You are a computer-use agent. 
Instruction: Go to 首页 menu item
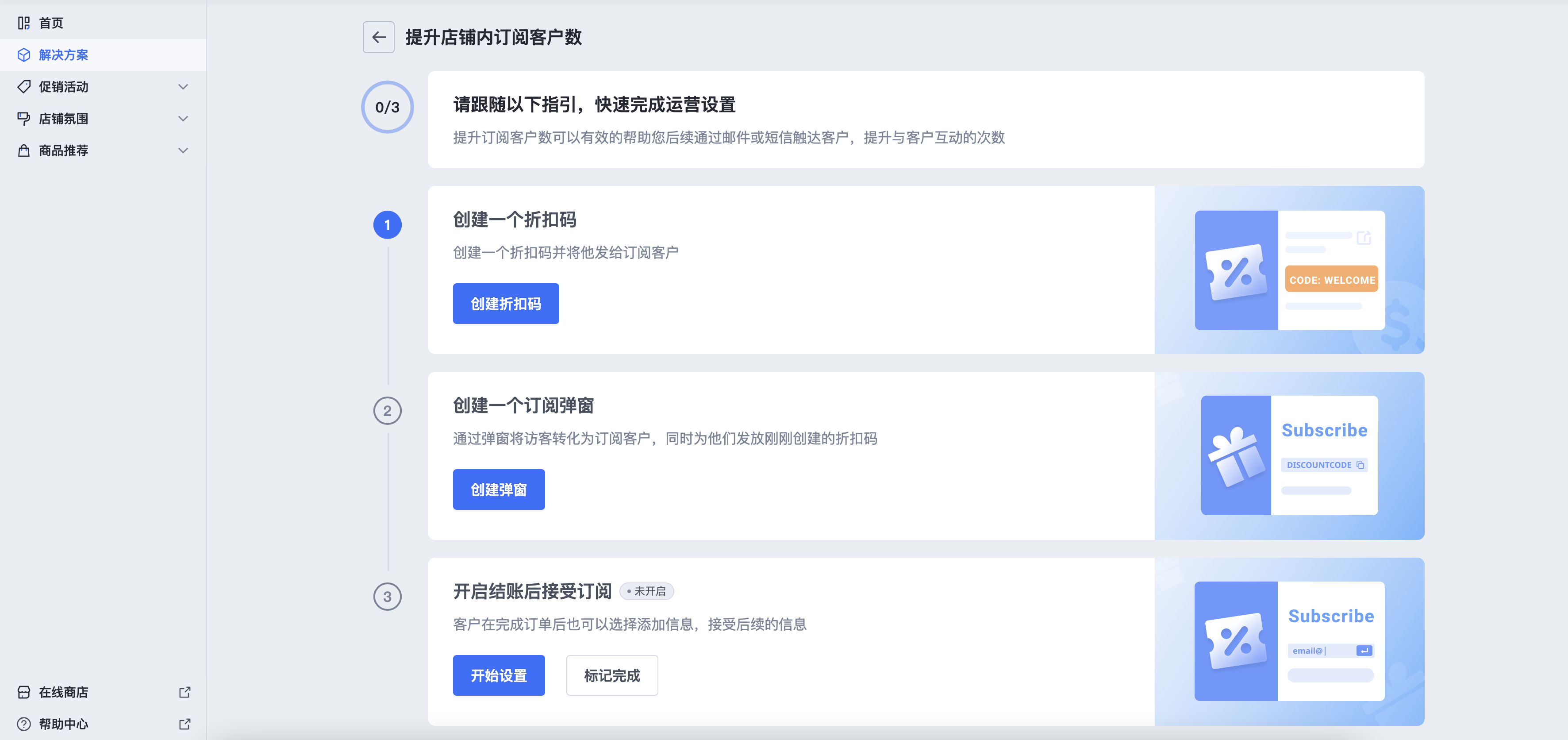pos(51,23)
